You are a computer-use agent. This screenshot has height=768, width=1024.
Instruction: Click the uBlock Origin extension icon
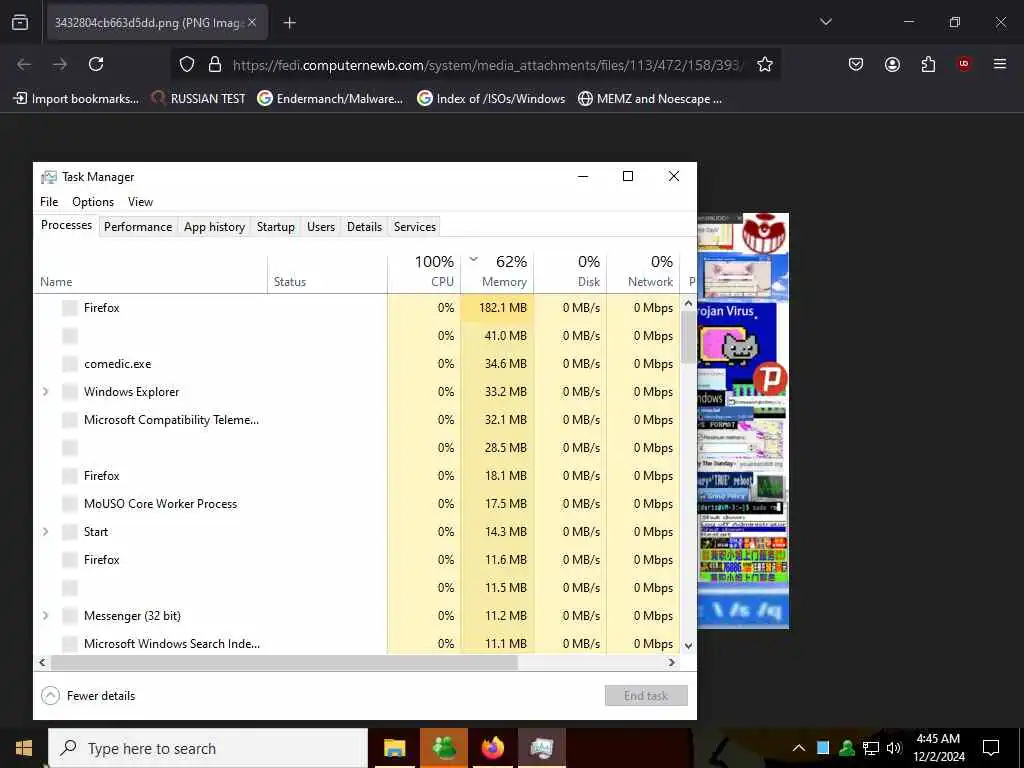point(964,64)
